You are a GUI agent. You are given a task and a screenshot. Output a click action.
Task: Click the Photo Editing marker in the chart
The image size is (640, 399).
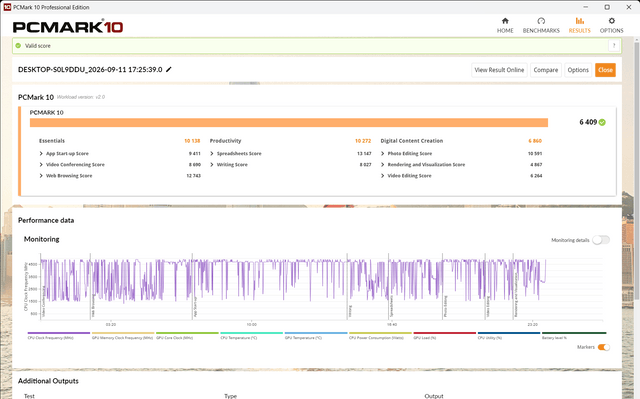[445, 307]
